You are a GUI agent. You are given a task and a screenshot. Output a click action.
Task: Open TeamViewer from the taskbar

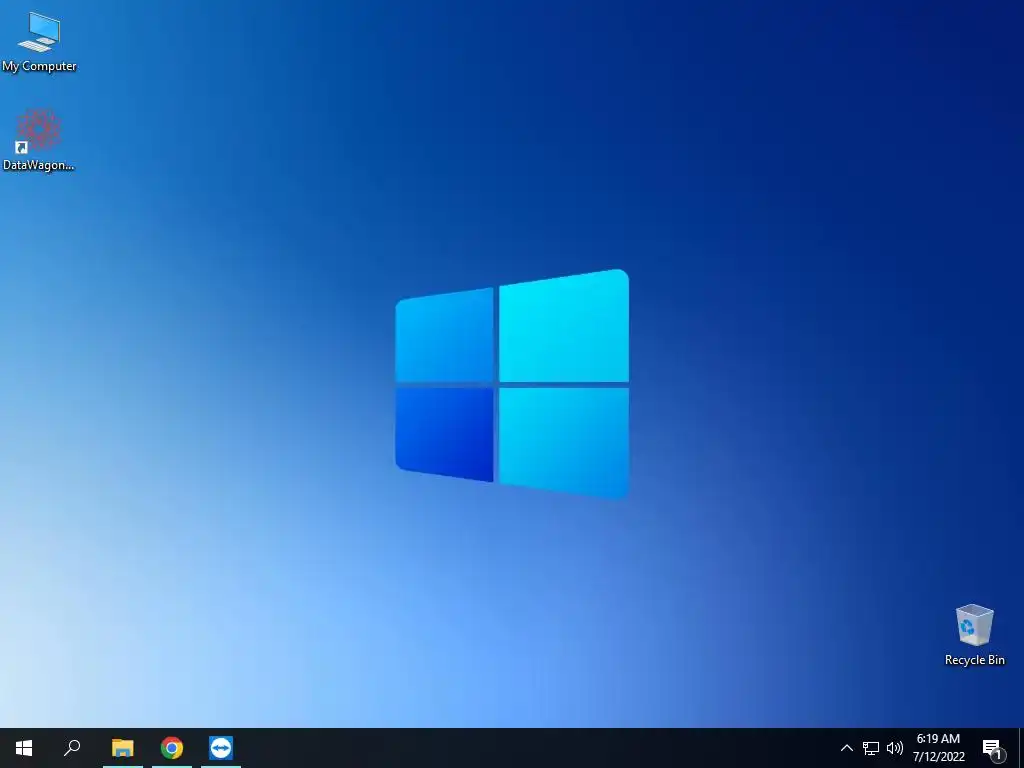[x=221, y=748]
